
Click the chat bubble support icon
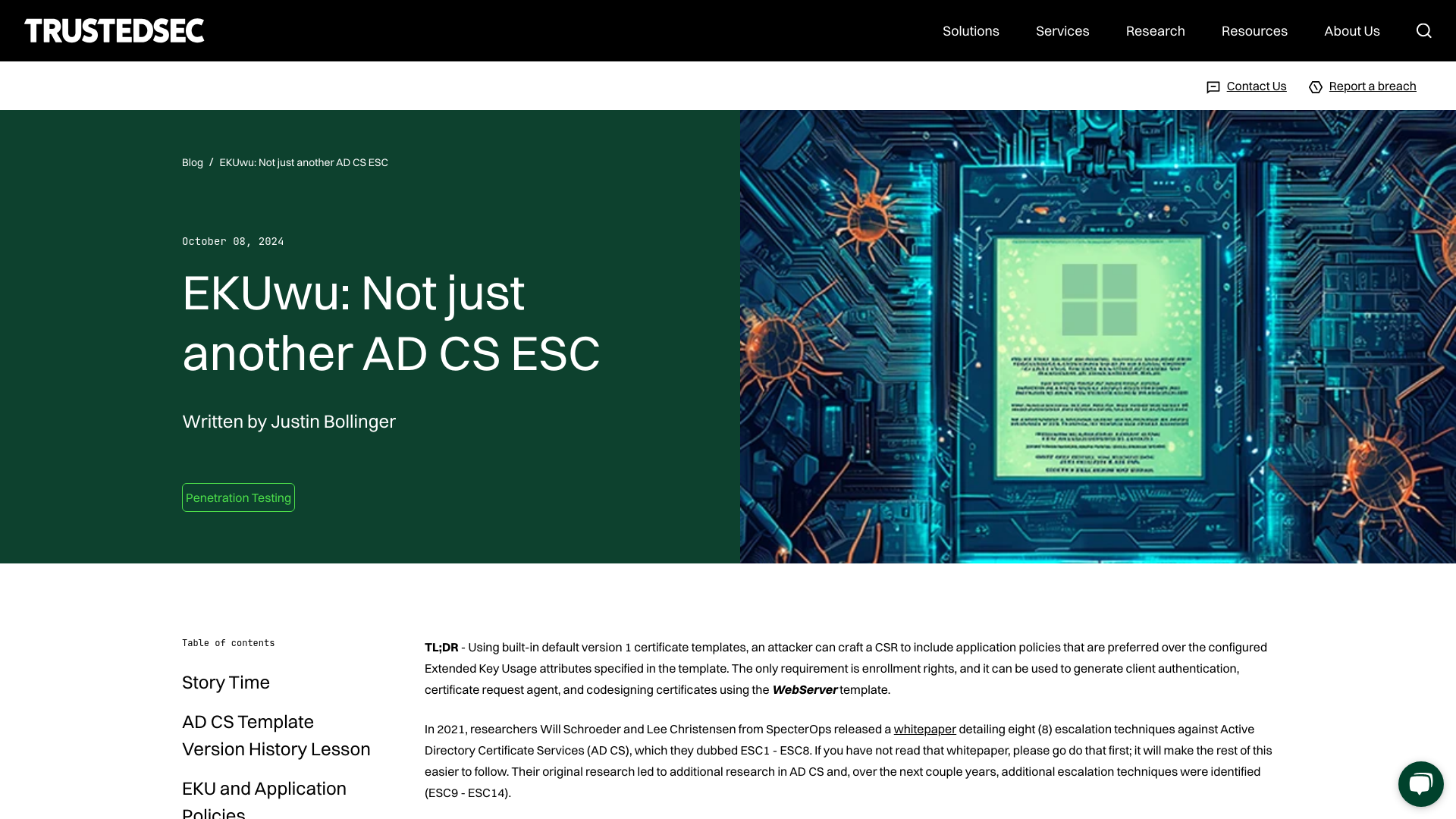click(x=1420, y=783)
